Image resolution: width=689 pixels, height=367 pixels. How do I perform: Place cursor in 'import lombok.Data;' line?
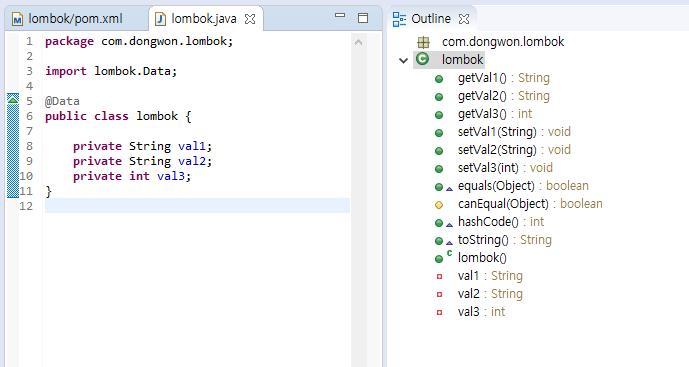click(111, 71)
